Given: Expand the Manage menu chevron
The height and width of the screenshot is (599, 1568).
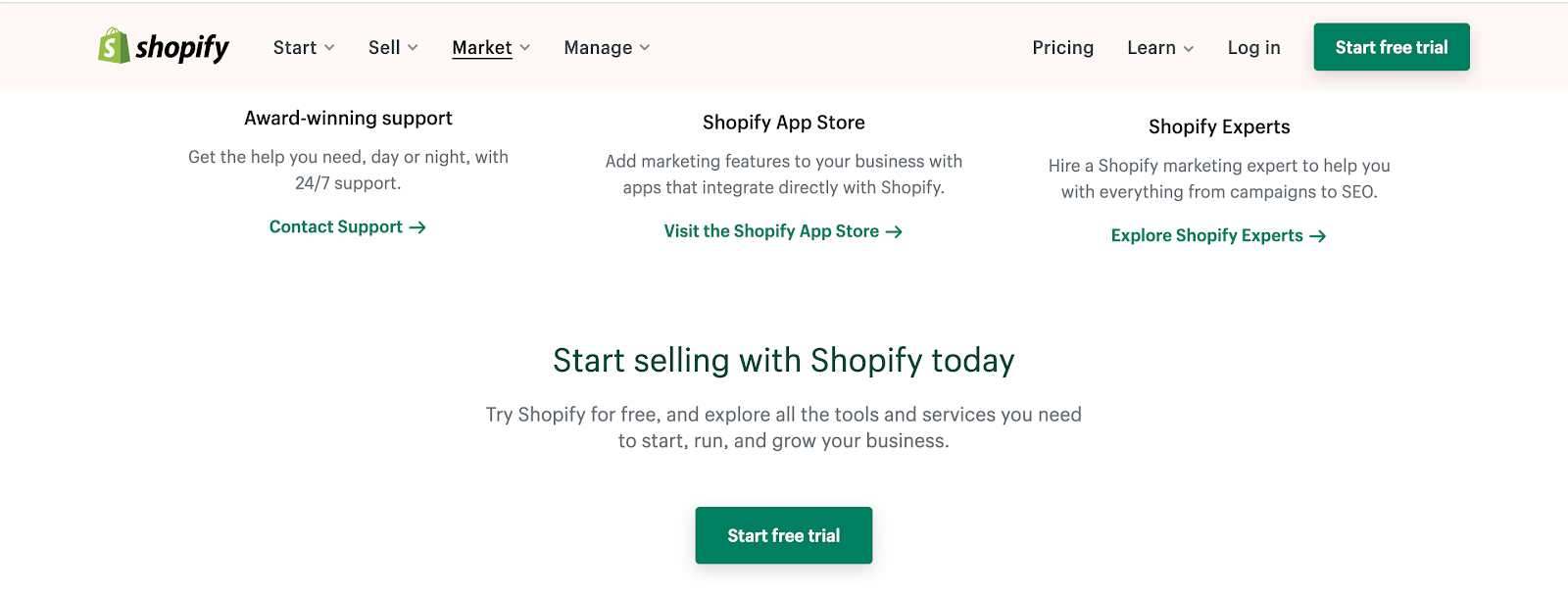Looking at the screenshot, I should (x=645, y=48).
